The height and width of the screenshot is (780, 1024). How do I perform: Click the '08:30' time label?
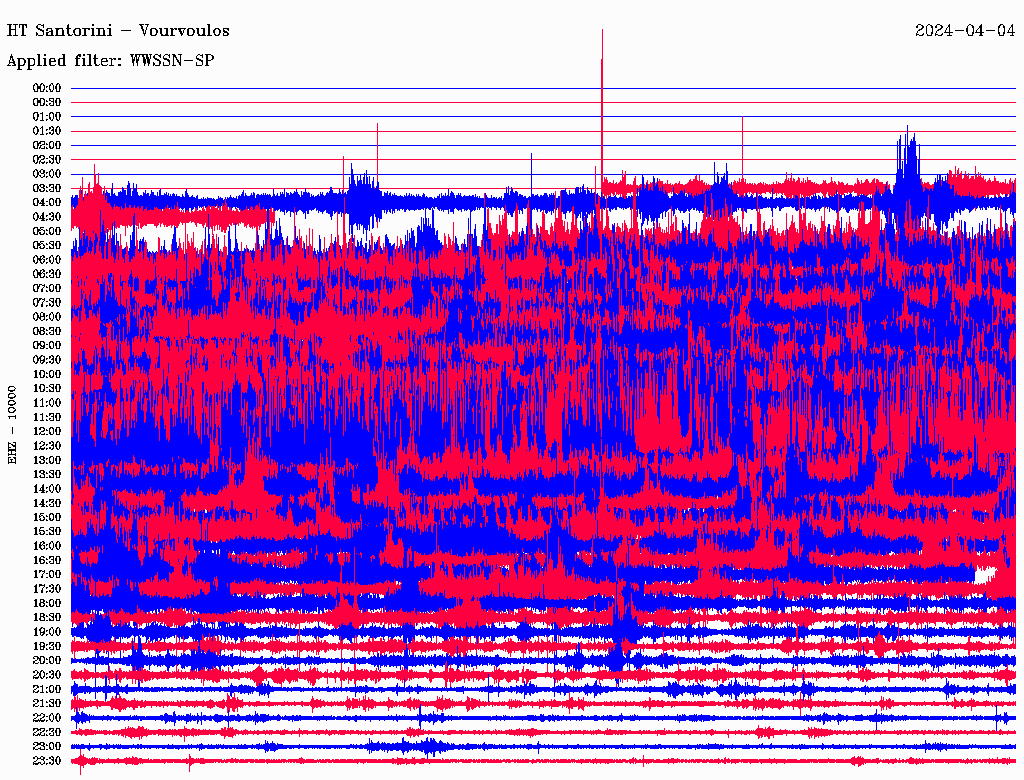pos(47,332)
